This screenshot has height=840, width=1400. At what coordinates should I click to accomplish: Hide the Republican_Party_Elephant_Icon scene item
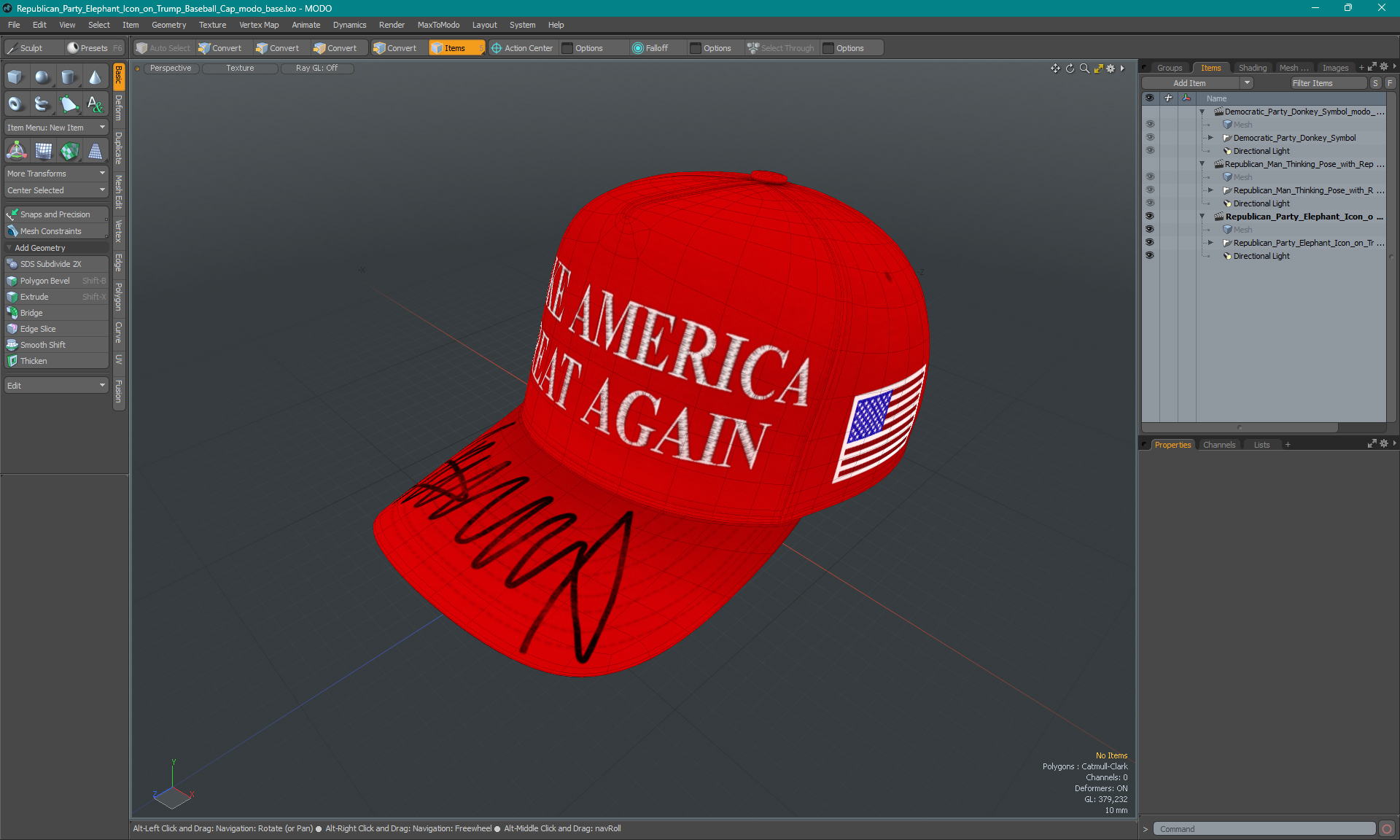click(1149, 217)
